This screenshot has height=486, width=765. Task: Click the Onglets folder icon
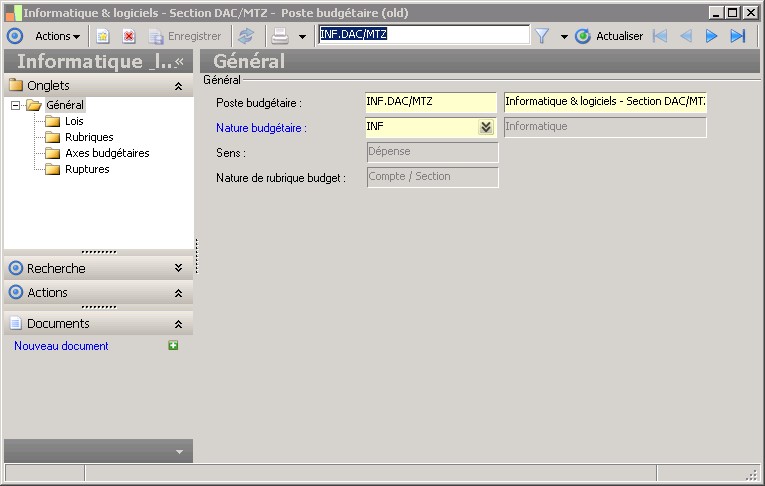[x=16, y=85]
